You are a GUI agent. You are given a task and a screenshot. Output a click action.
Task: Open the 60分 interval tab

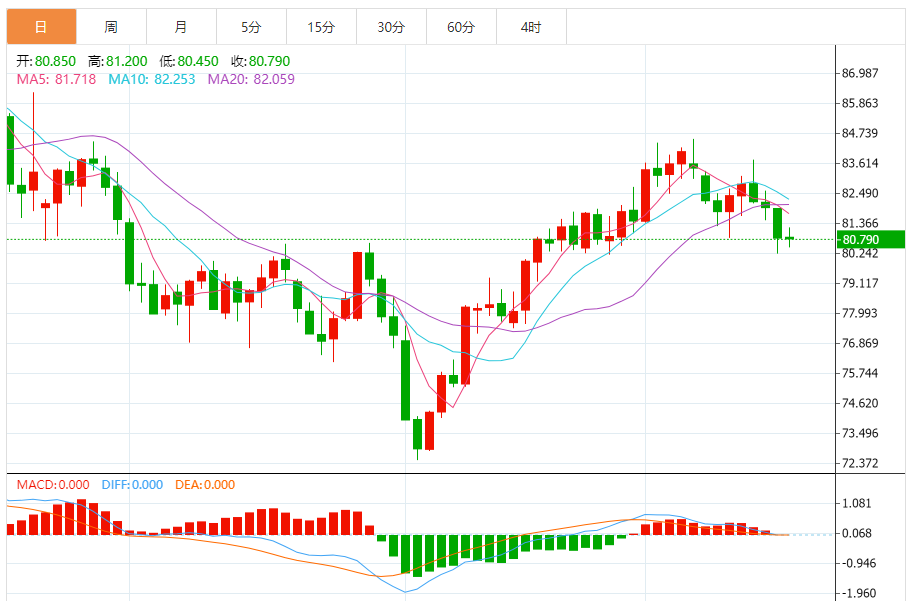coord(461,27)
